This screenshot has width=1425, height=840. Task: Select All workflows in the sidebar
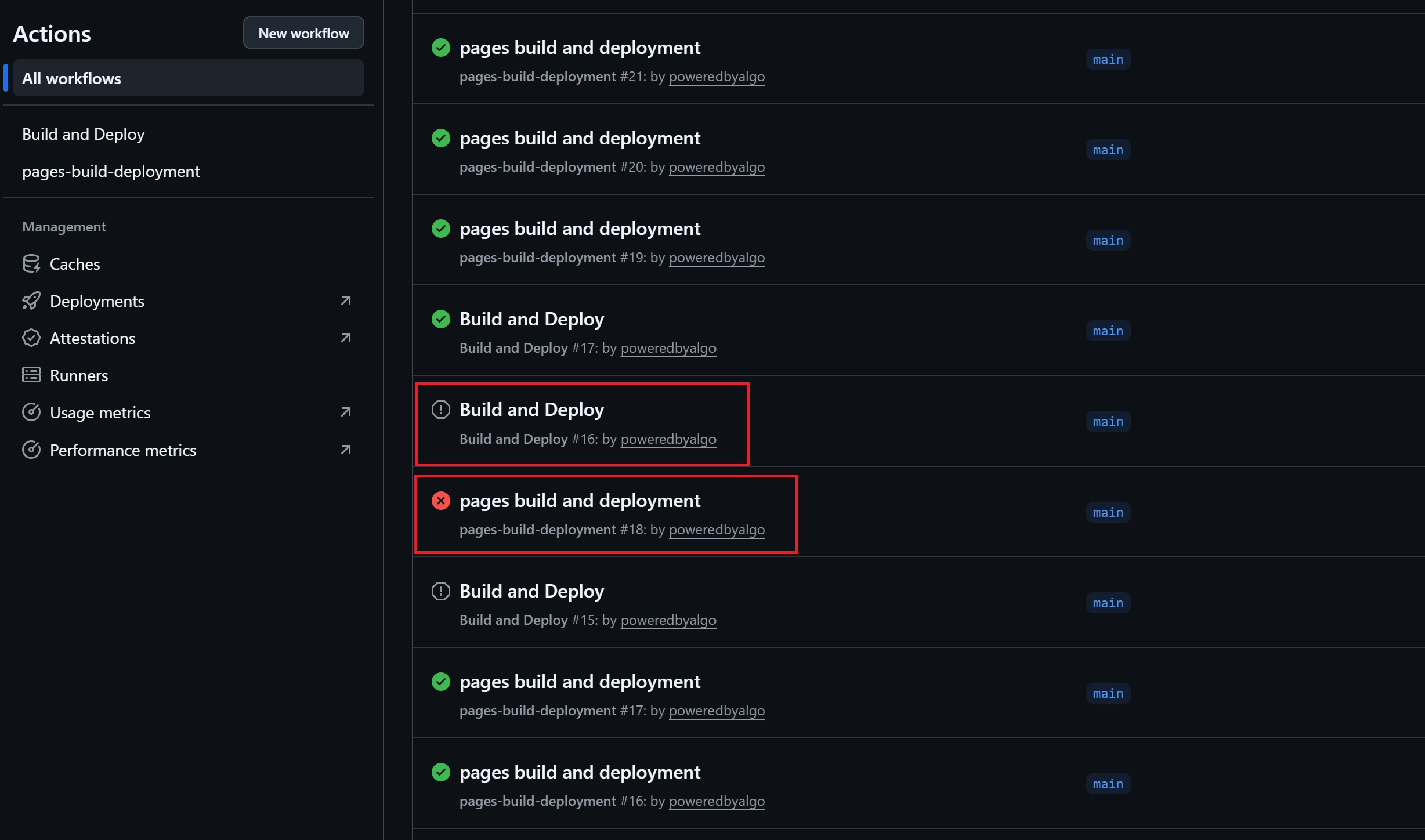pos(72,78)
